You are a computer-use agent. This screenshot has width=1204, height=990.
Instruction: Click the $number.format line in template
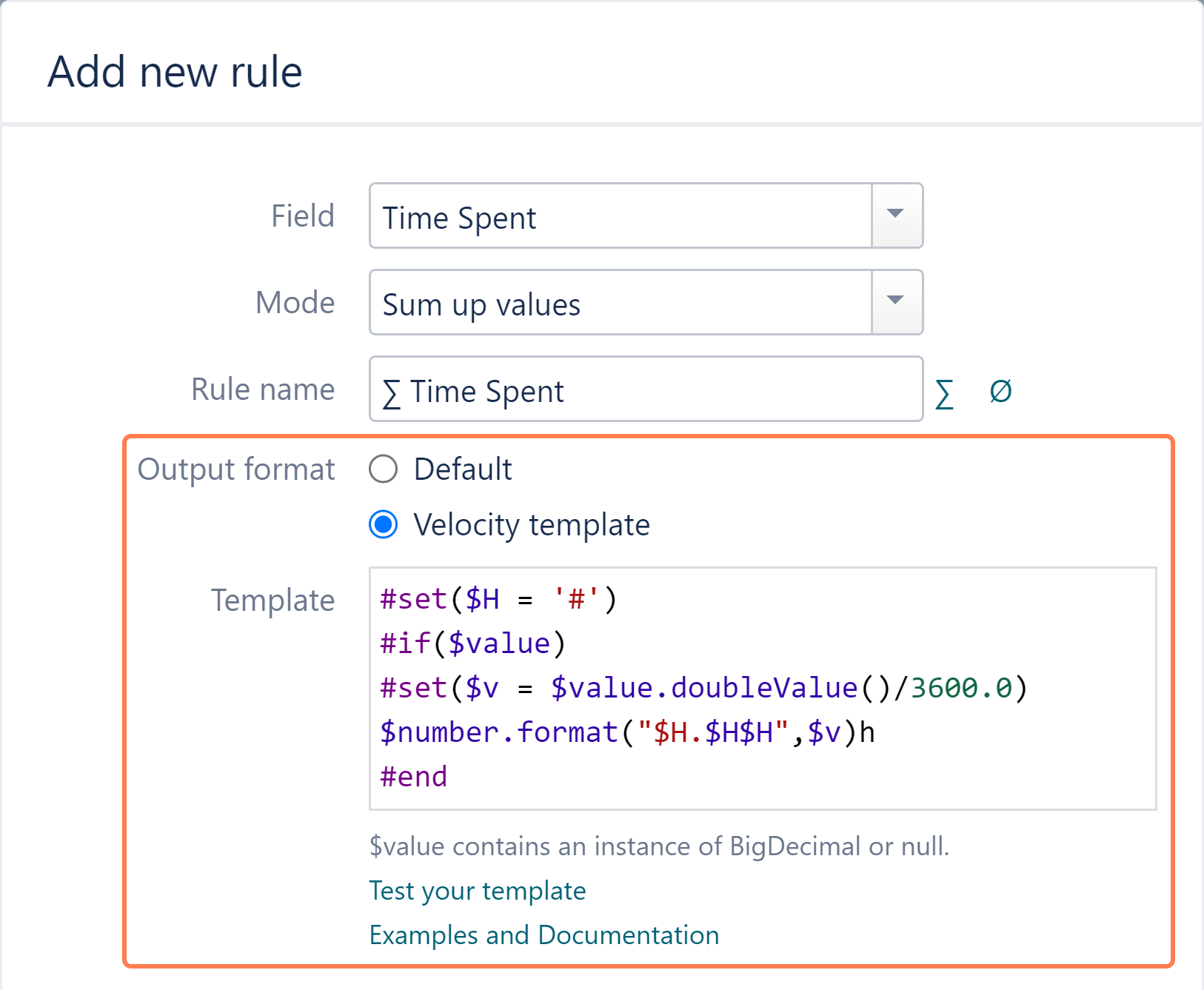point(626,732)
